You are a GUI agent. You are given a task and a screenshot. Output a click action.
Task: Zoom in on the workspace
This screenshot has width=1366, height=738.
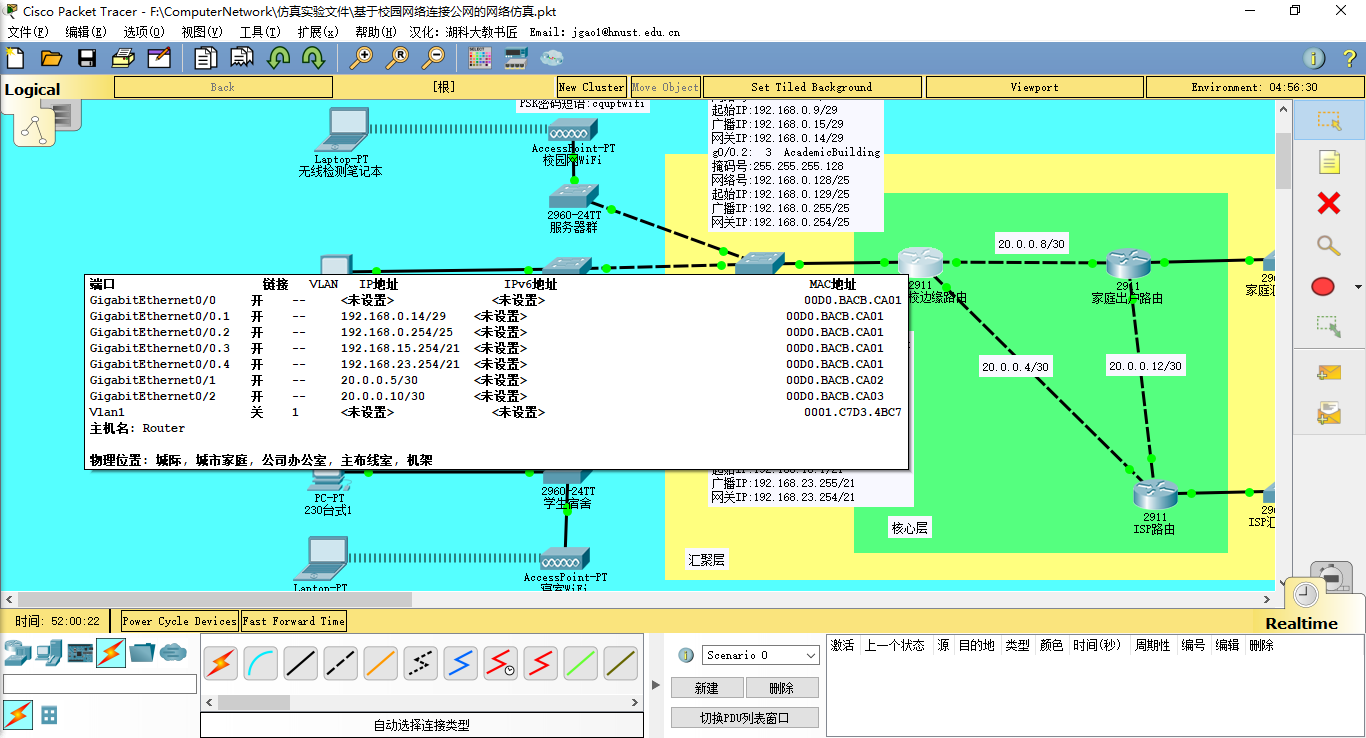[361, 58]
